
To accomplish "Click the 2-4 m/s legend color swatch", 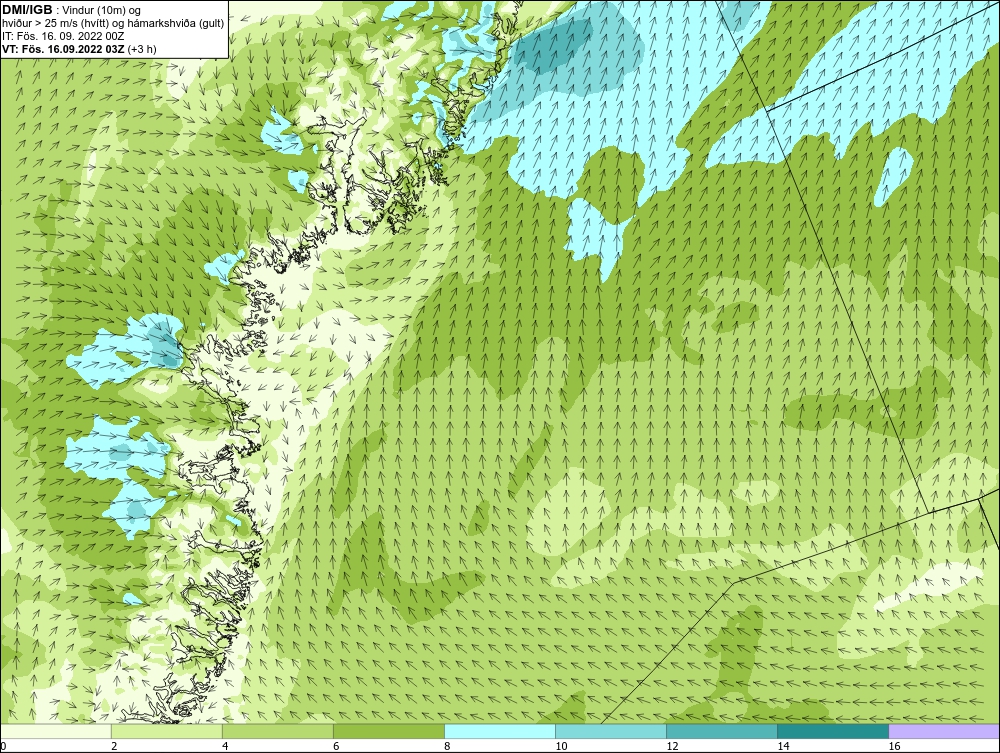I will [166, 731].
